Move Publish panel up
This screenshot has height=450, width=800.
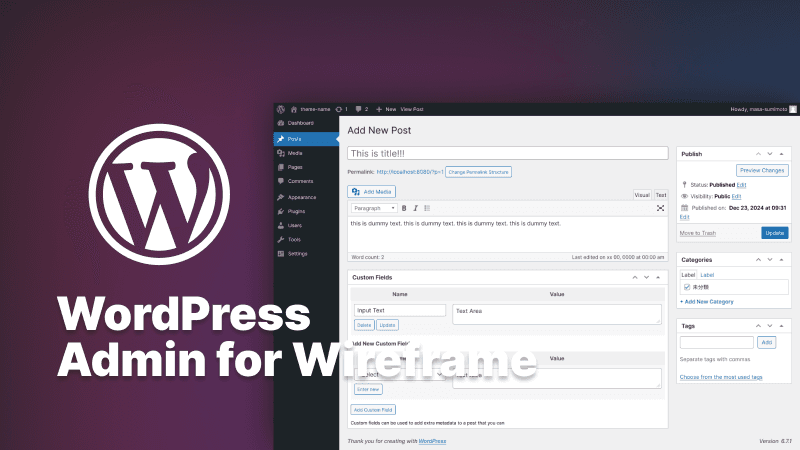758,154
